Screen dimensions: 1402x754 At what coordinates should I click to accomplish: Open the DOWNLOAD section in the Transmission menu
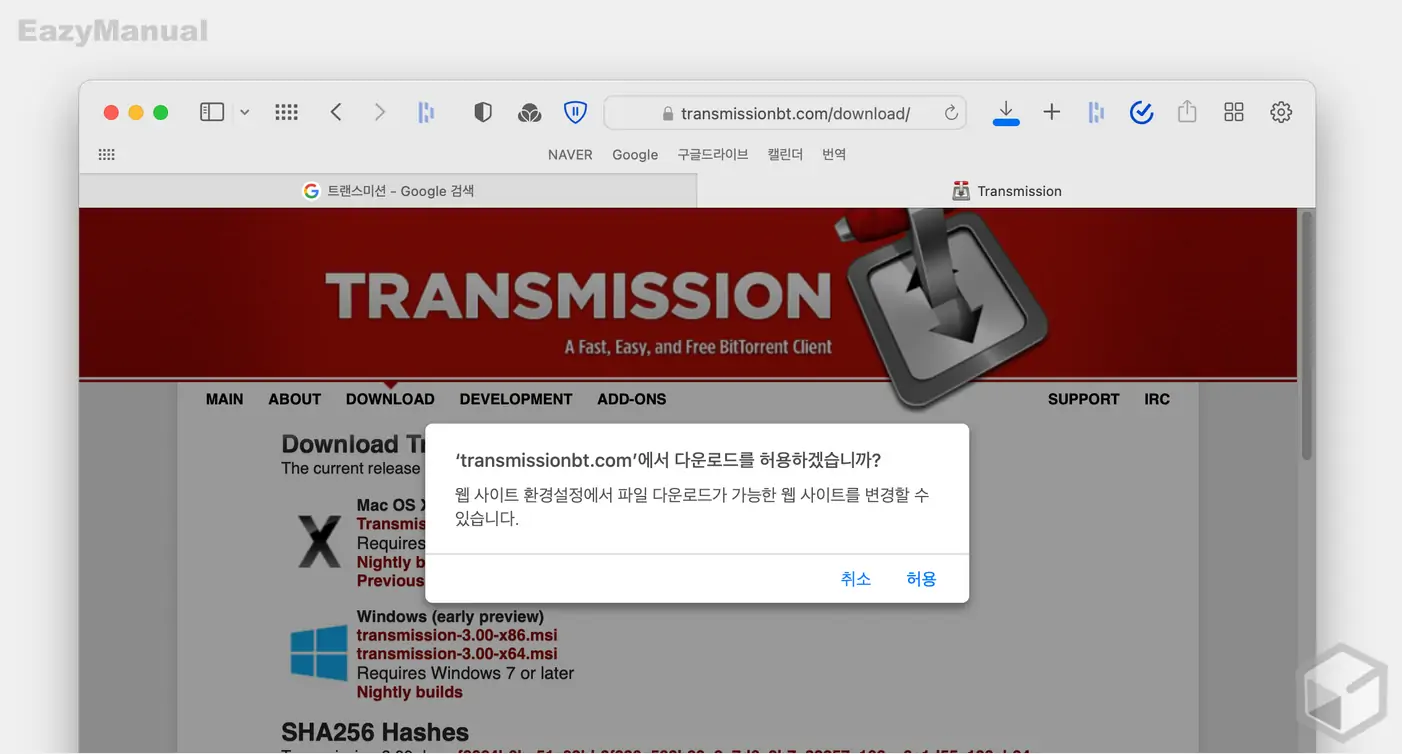point(390,398)
